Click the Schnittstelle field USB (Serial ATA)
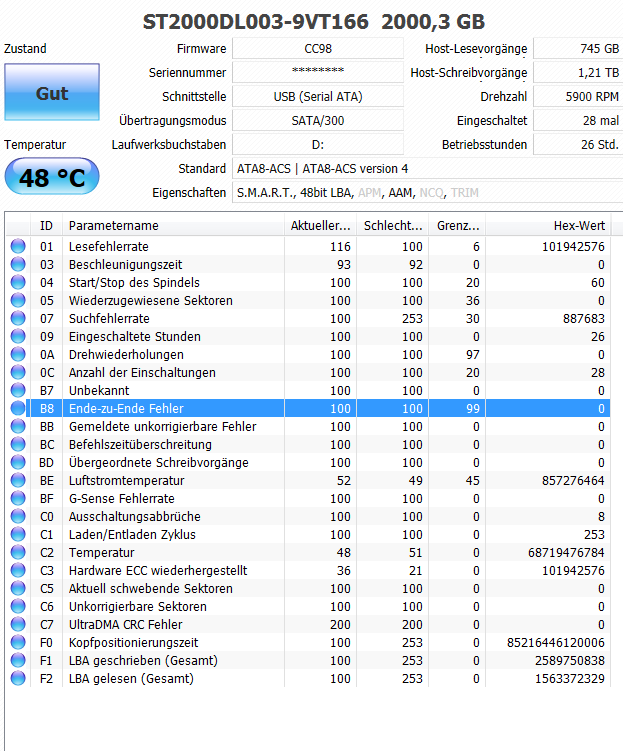Viewport: 623px width, 751px height. coord(318,96)
